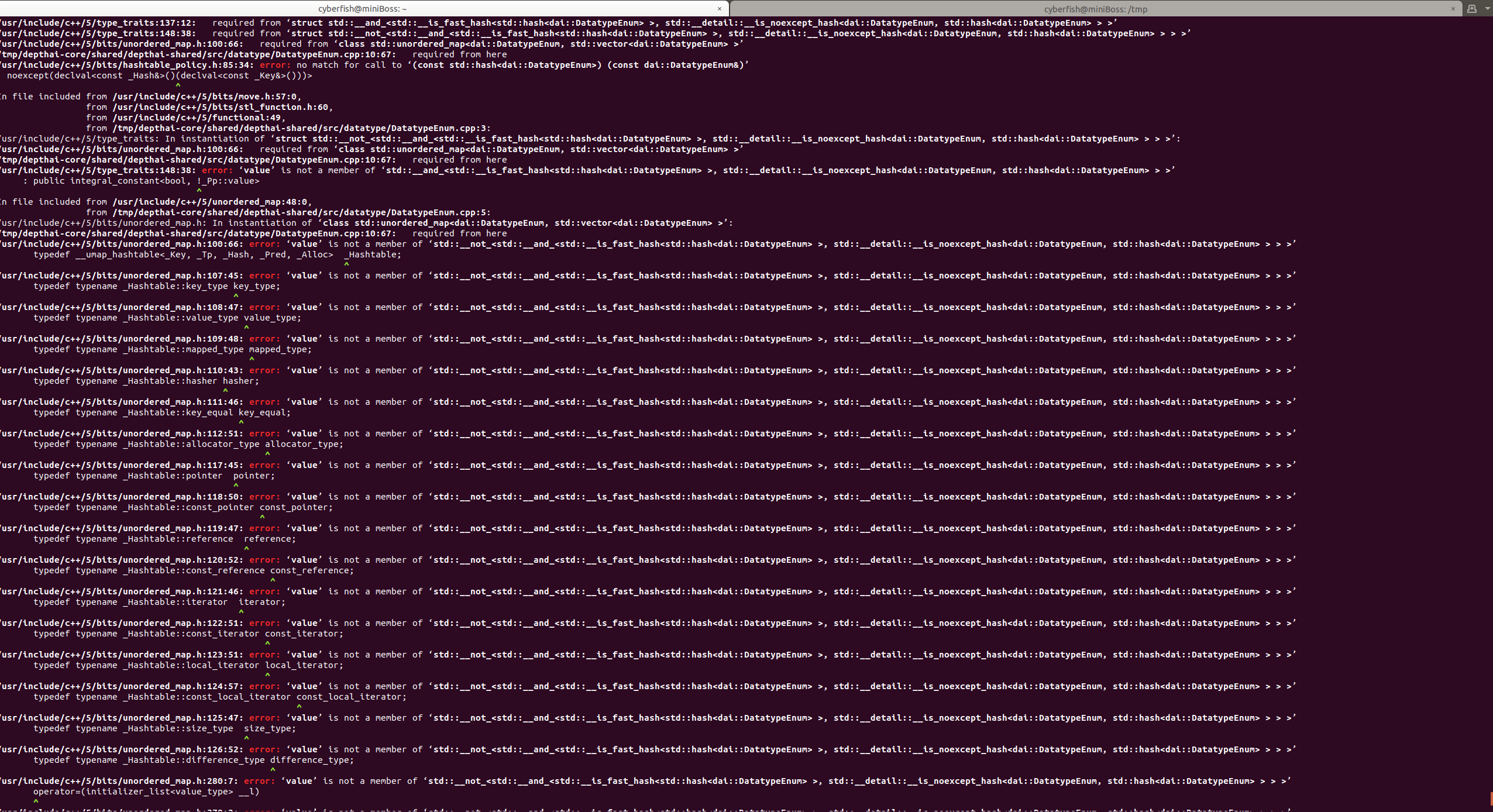Click the red error: label on line 107:45
Viewport: 1493px width, 812px height.
coord(263,275)
